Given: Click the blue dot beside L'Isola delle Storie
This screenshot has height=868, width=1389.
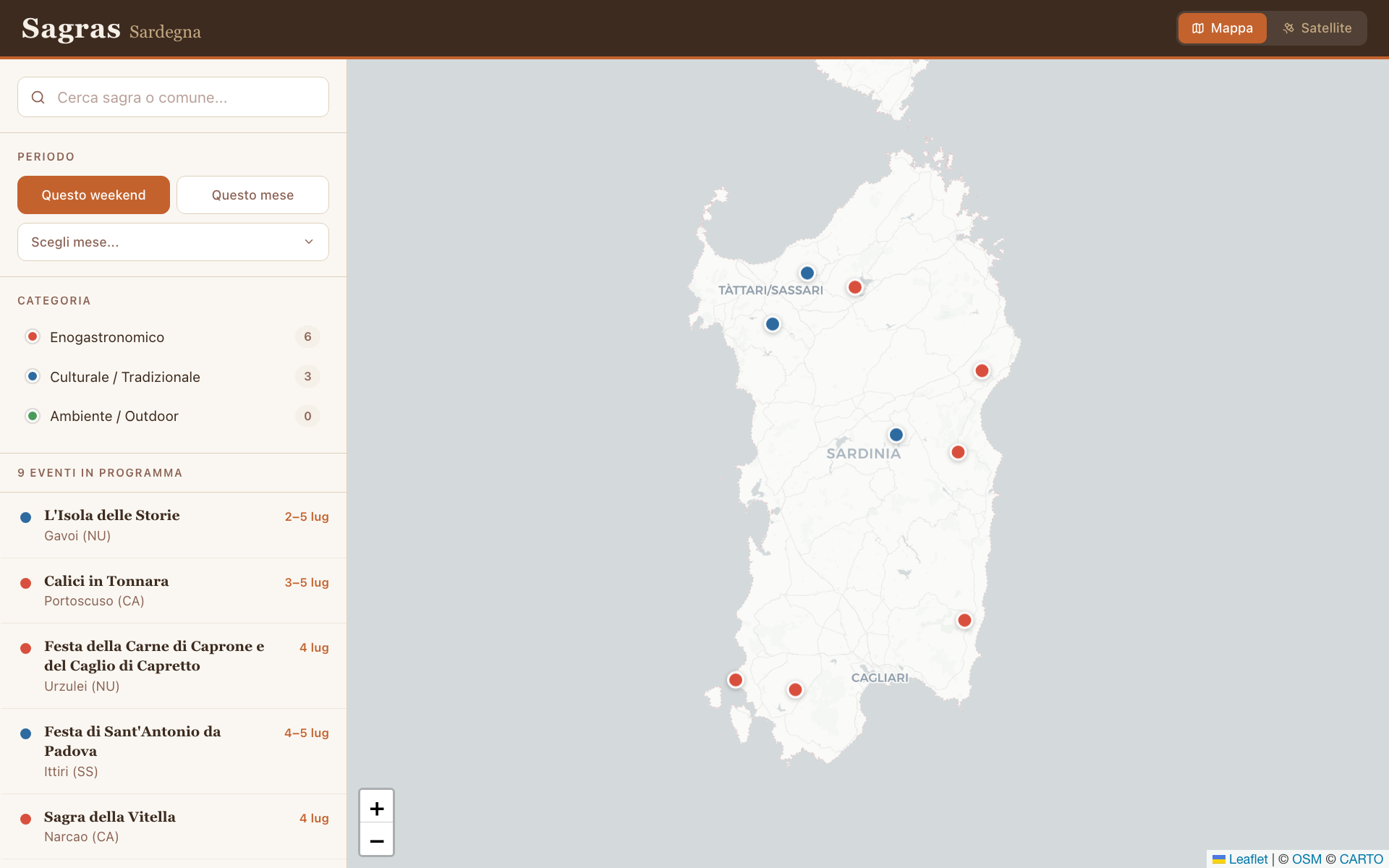Looking at the screenshot, I should (26, 517).
